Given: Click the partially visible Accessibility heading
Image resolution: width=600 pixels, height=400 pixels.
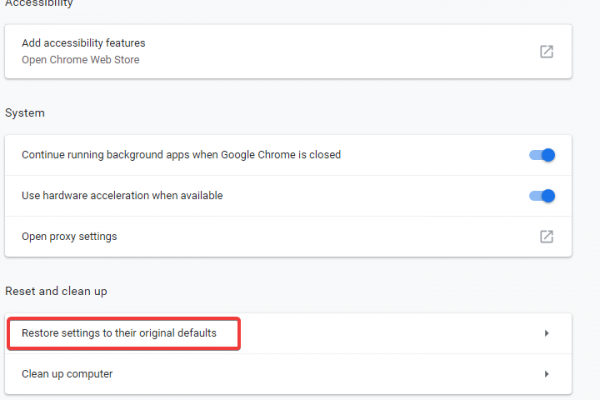Looking at the screenshot, I should click(x=39, y=3).
